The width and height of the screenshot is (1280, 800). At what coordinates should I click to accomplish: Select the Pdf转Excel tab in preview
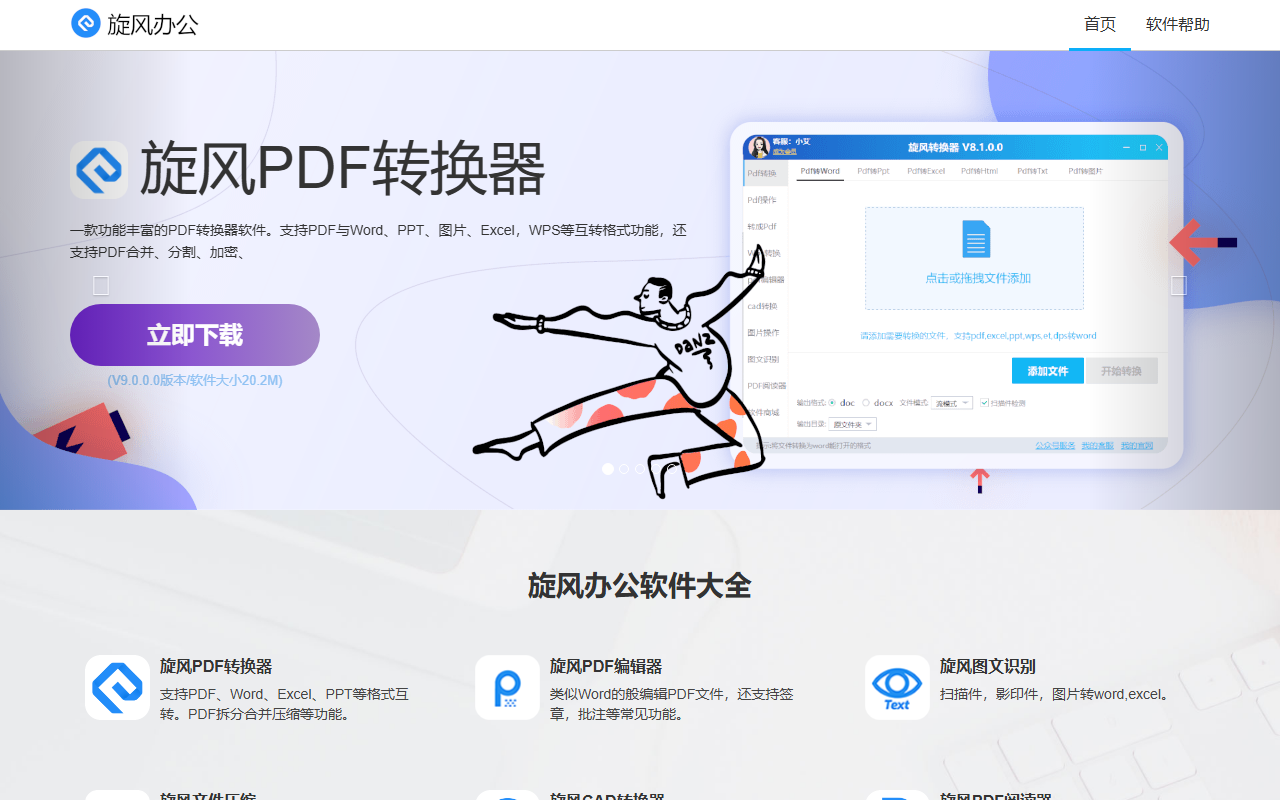pyautogui.click(x=926, y=171)
